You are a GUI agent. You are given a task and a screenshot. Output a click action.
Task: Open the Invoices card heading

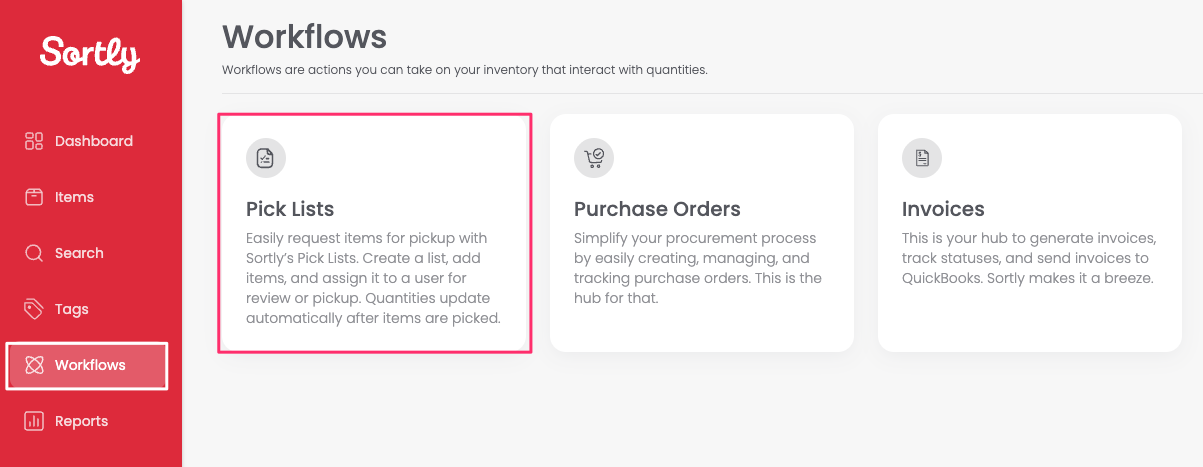(x=943, y=209)
